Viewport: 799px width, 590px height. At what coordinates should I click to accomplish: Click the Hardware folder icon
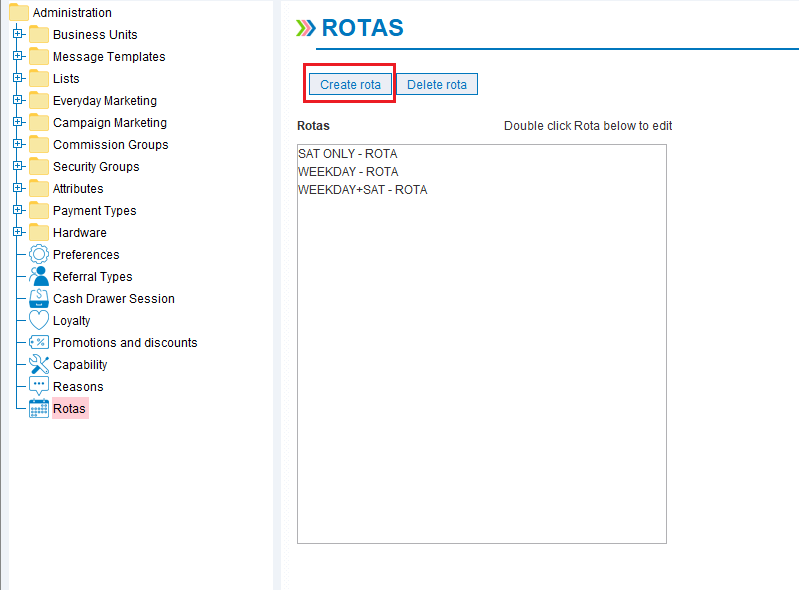coord(39,232)
